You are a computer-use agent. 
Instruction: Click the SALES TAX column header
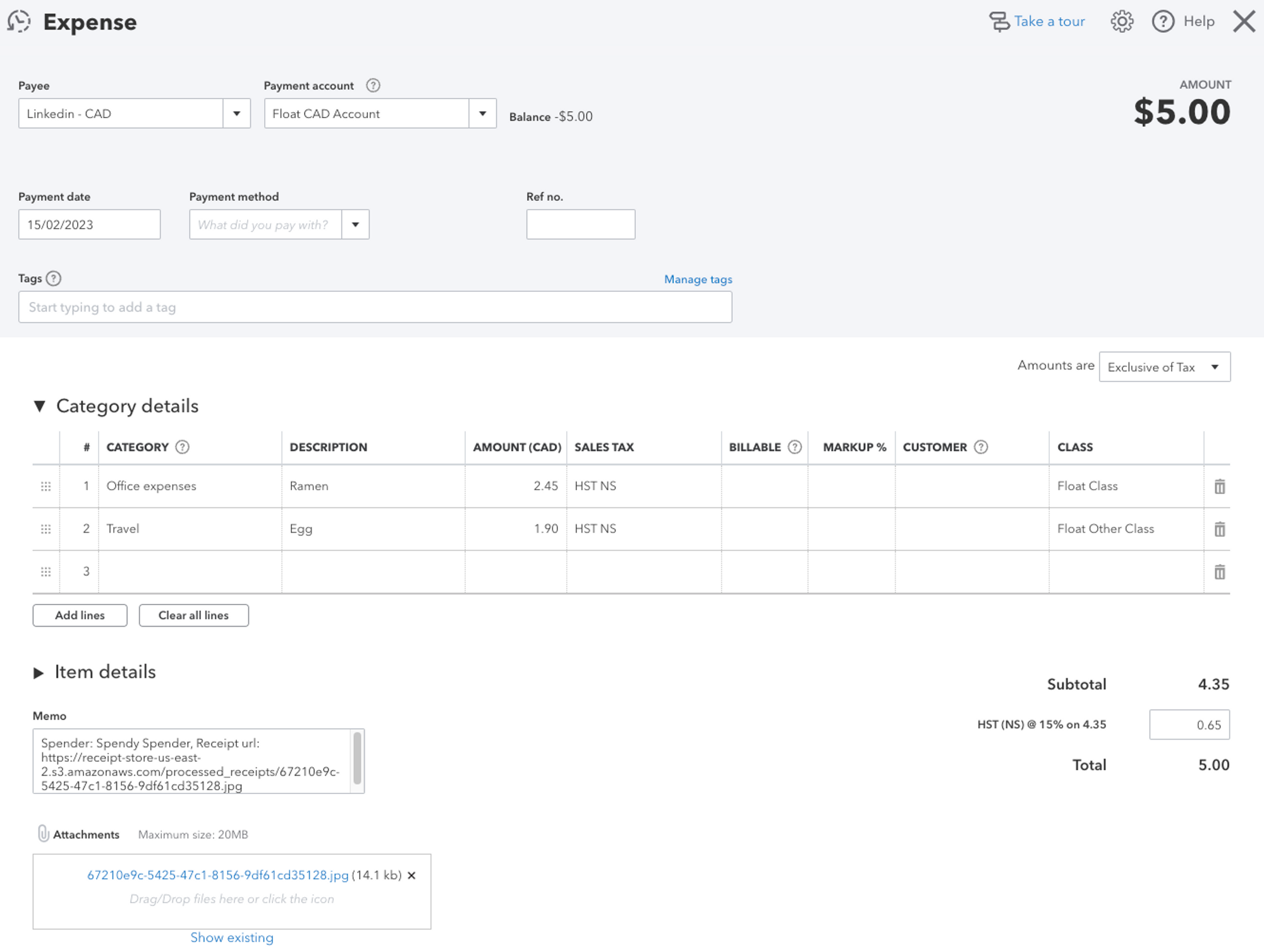coord(604,447)
